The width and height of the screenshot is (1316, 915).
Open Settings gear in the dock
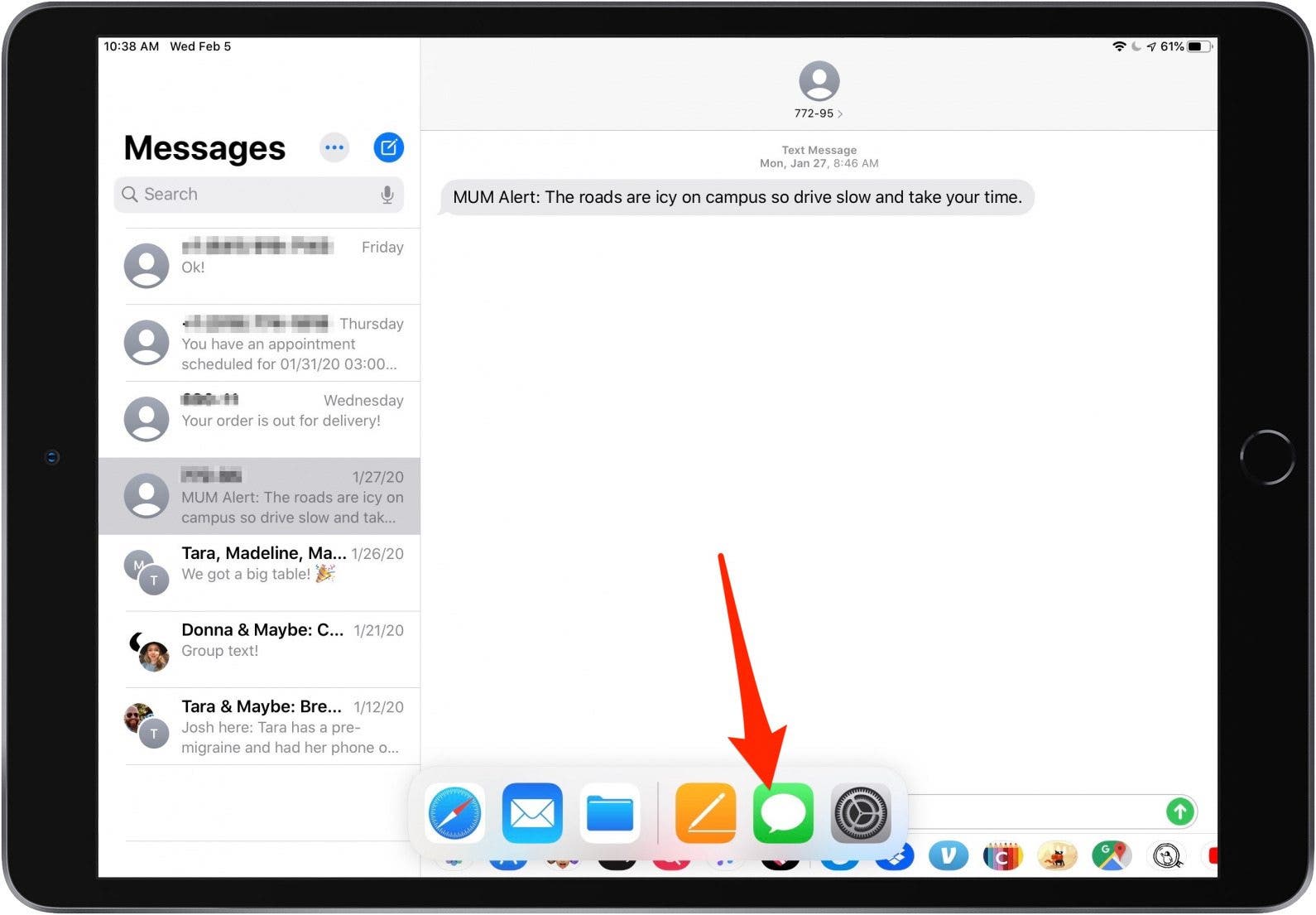coord(861,813)
